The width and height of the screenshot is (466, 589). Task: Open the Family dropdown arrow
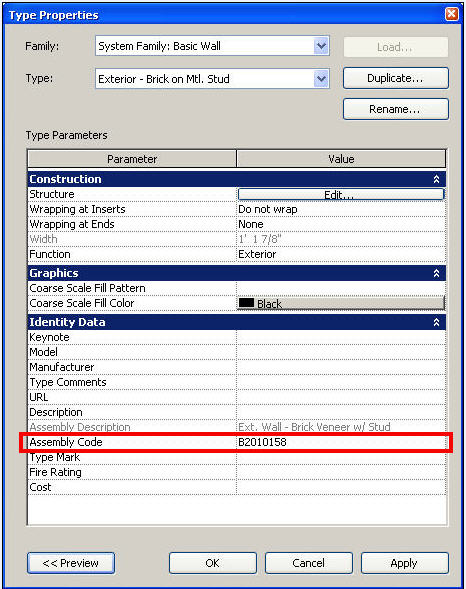(321, 46)
